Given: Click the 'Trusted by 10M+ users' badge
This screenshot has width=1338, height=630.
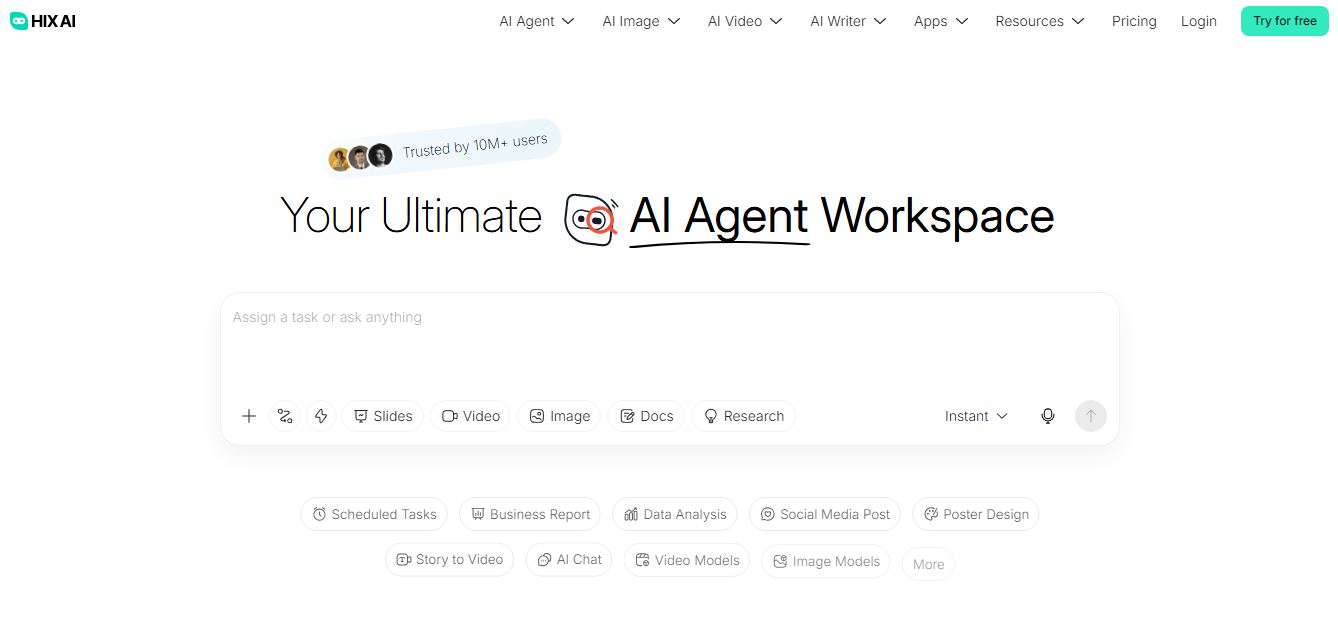Looking at the screenshot, I should (x=444, y=148).
